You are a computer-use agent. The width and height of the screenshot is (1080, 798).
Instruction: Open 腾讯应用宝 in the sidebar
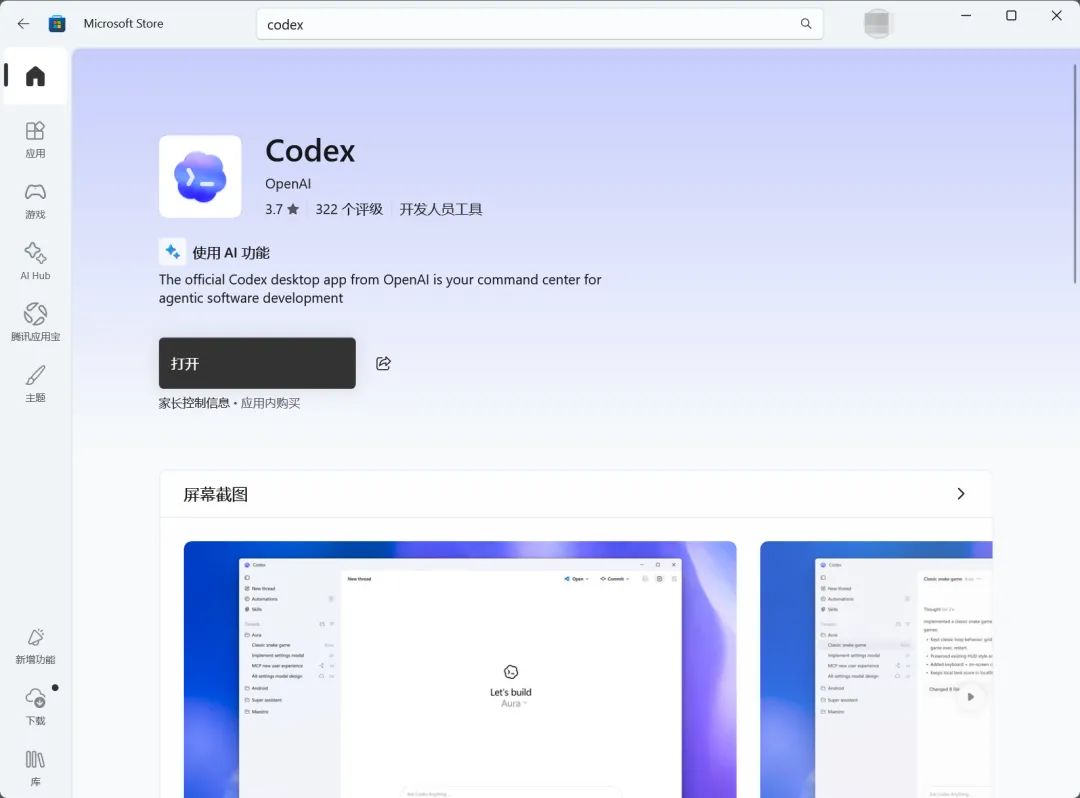[35, 322]
